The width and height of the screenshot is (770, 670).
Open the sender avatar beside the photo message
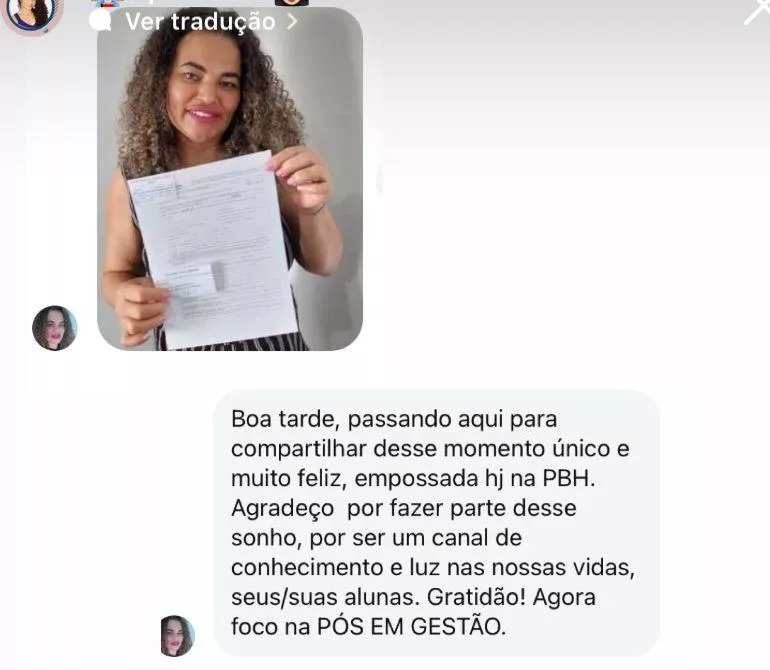[55, 328]
